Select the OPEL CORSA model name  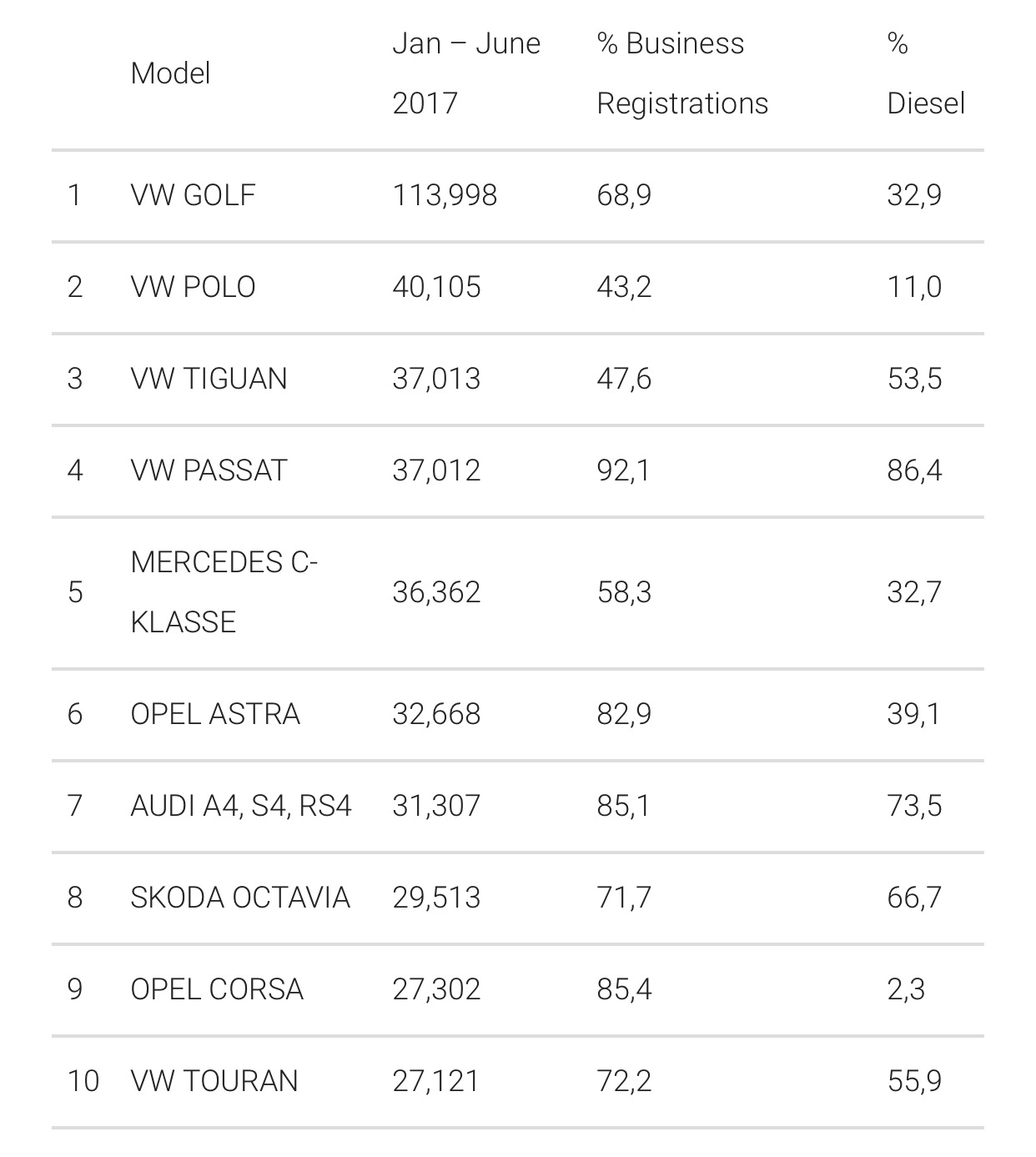[x=217, y=989]
